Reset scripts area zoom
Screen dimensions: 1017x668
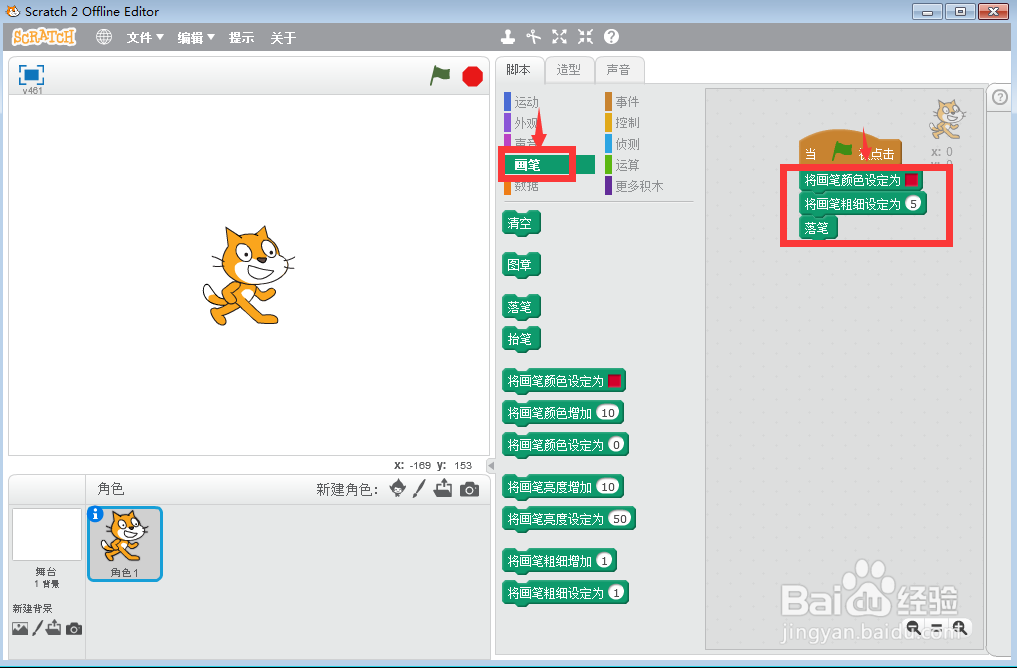(937, 627)
